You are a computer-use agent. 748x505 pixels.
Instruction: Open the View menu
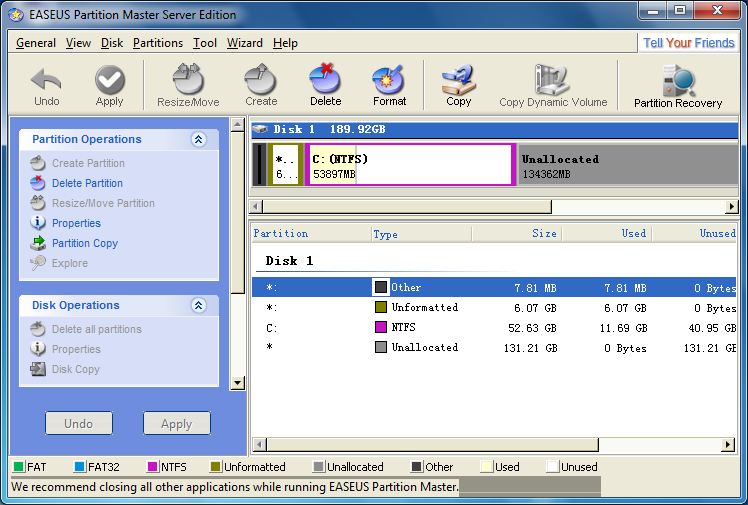tap(78, 43)
